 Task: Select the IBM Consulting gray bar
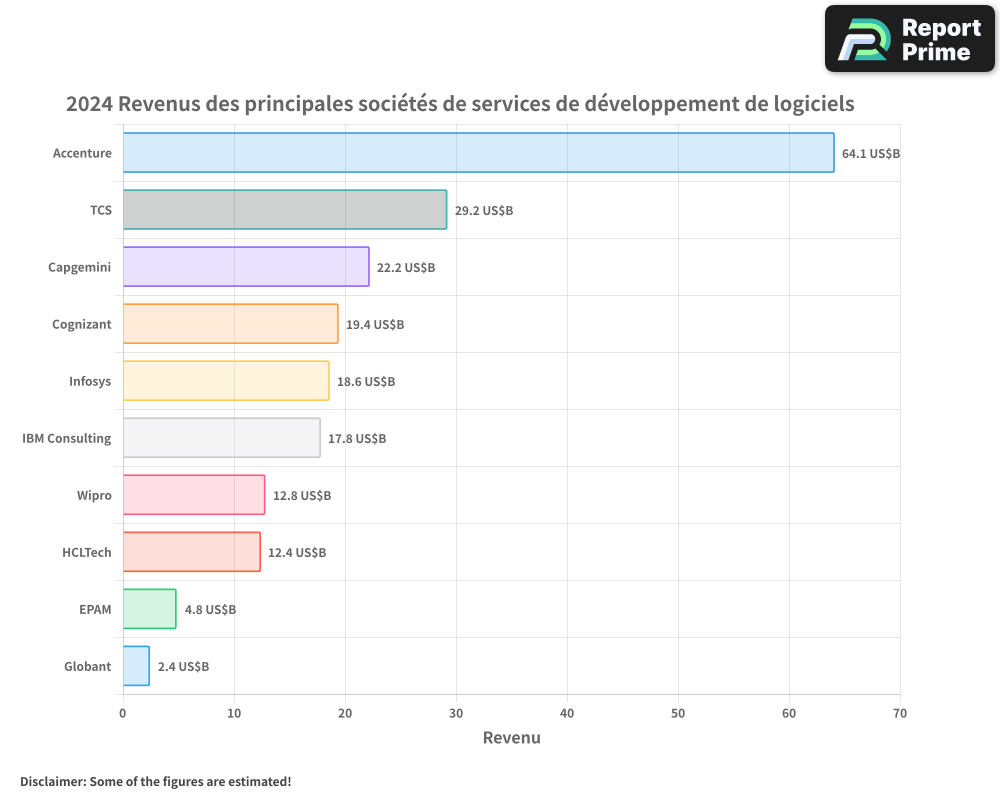pos(220,438)
